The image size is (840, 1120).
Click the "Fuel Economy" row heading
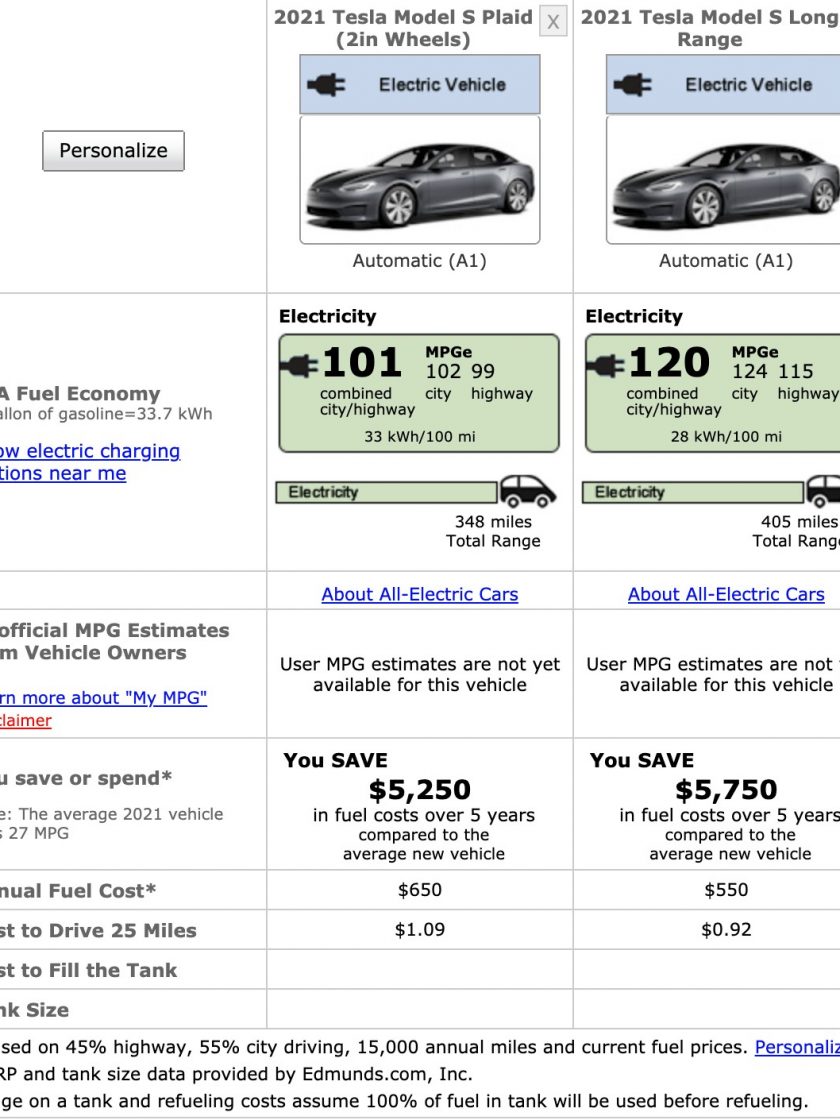(80, 394)
